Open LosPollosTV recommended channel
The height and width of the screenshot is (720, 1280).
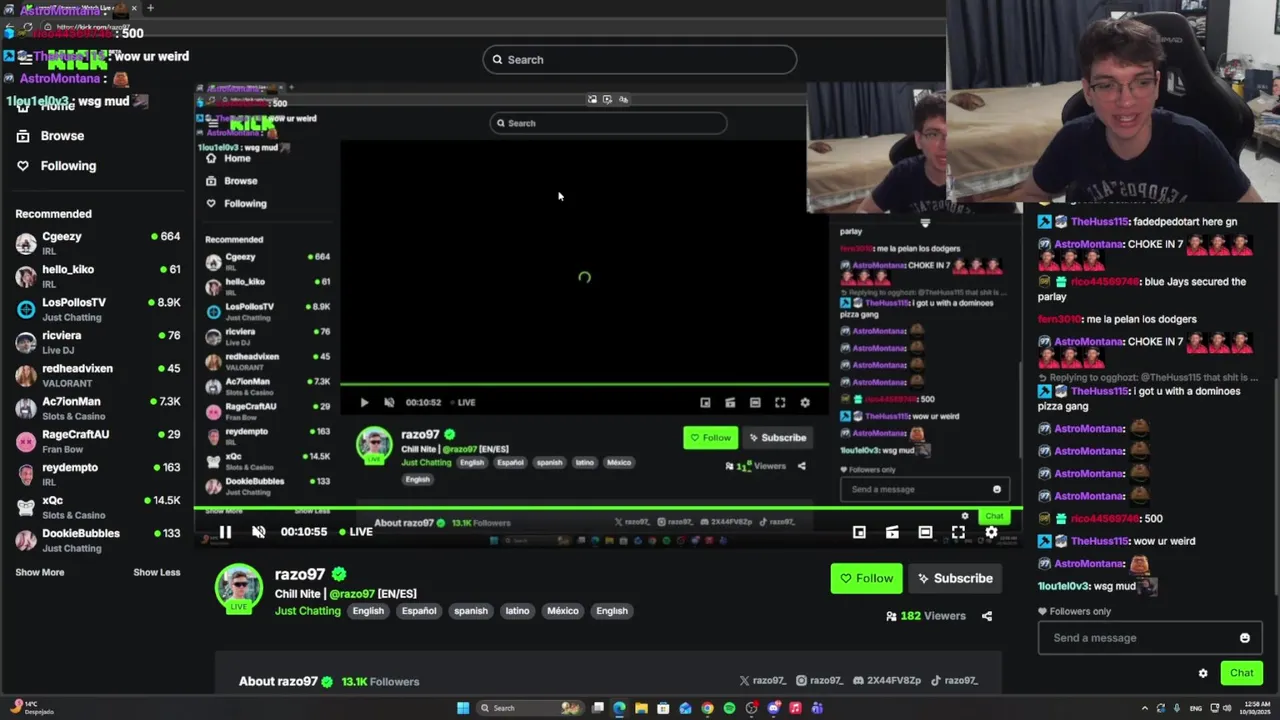click(98, 309)
